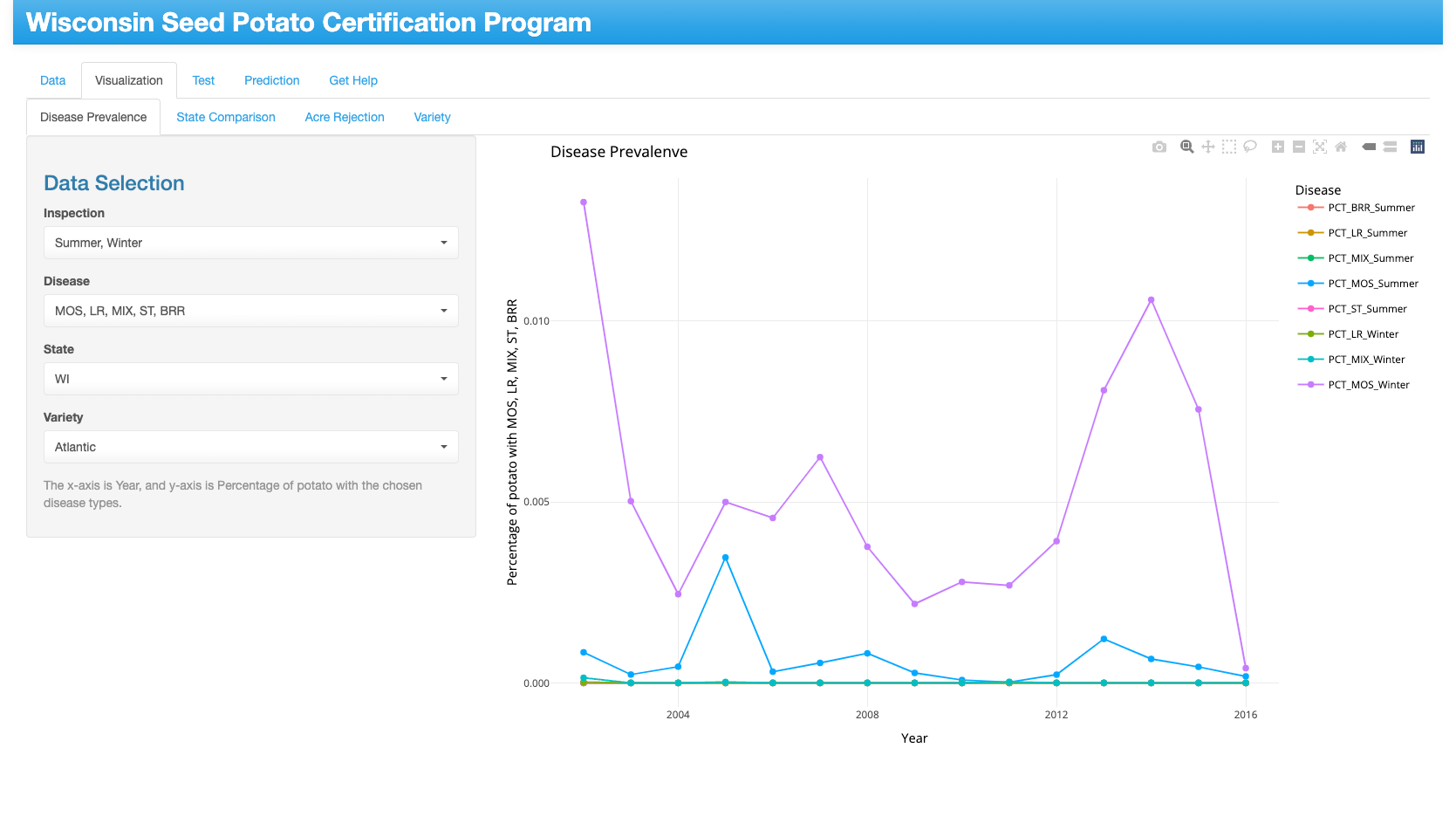Click the 0.010 y-axis tick label
Viewport: 1456px width, 837px height.
point(537,321)
